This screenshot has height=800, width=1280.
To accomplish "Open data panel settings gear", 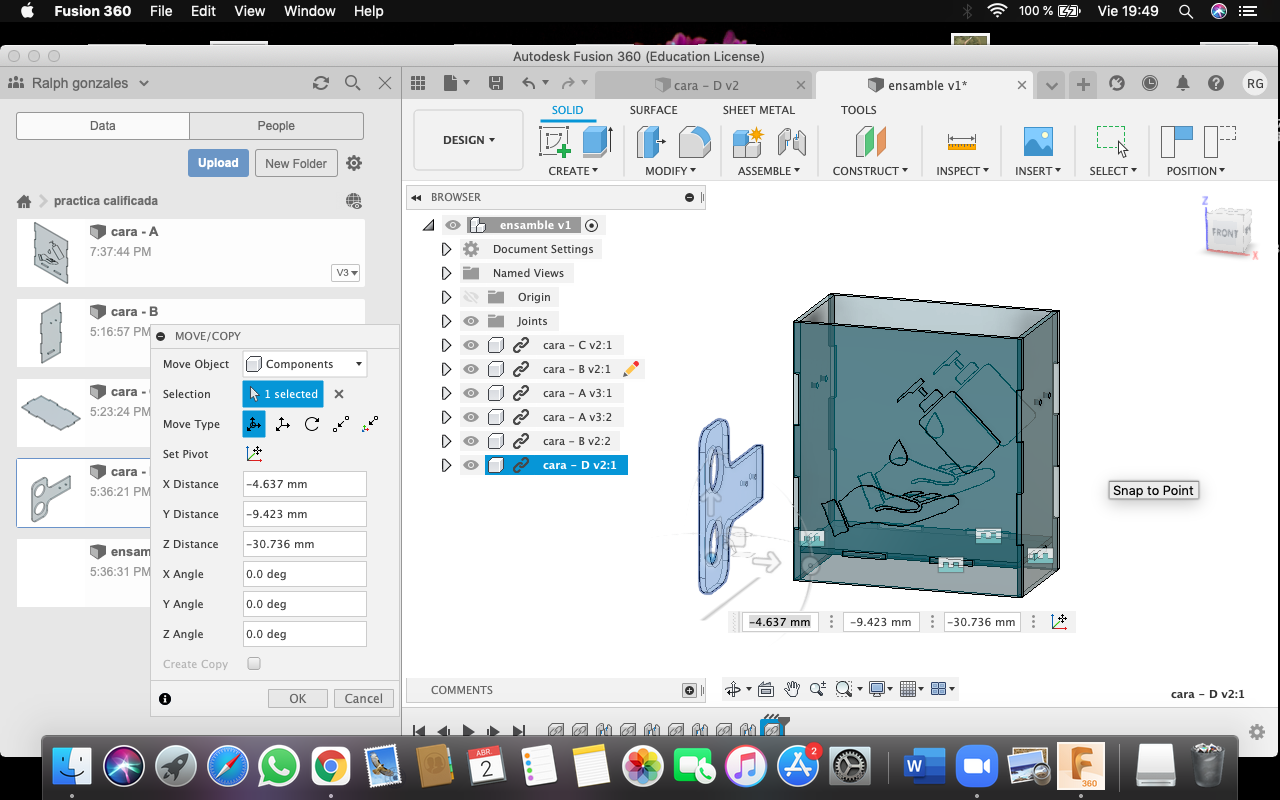I will [x=354, y=163].
